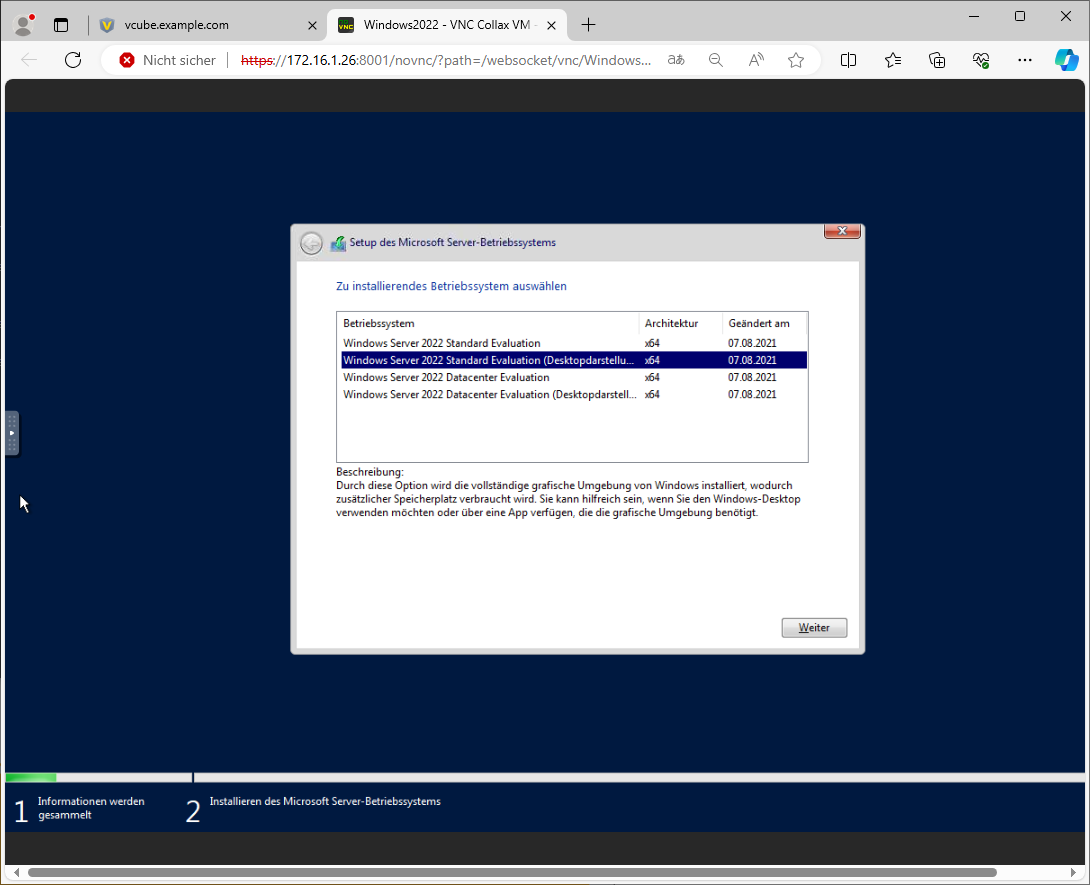Click the 'Geändert am' column header
This screenshot has height=885, width=1090.
click(x=765, y=323)
